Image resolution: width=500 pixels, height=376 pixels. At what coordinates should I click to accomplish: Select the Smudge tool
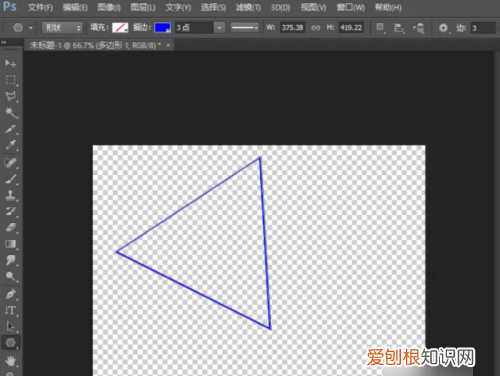coord(10,260)
